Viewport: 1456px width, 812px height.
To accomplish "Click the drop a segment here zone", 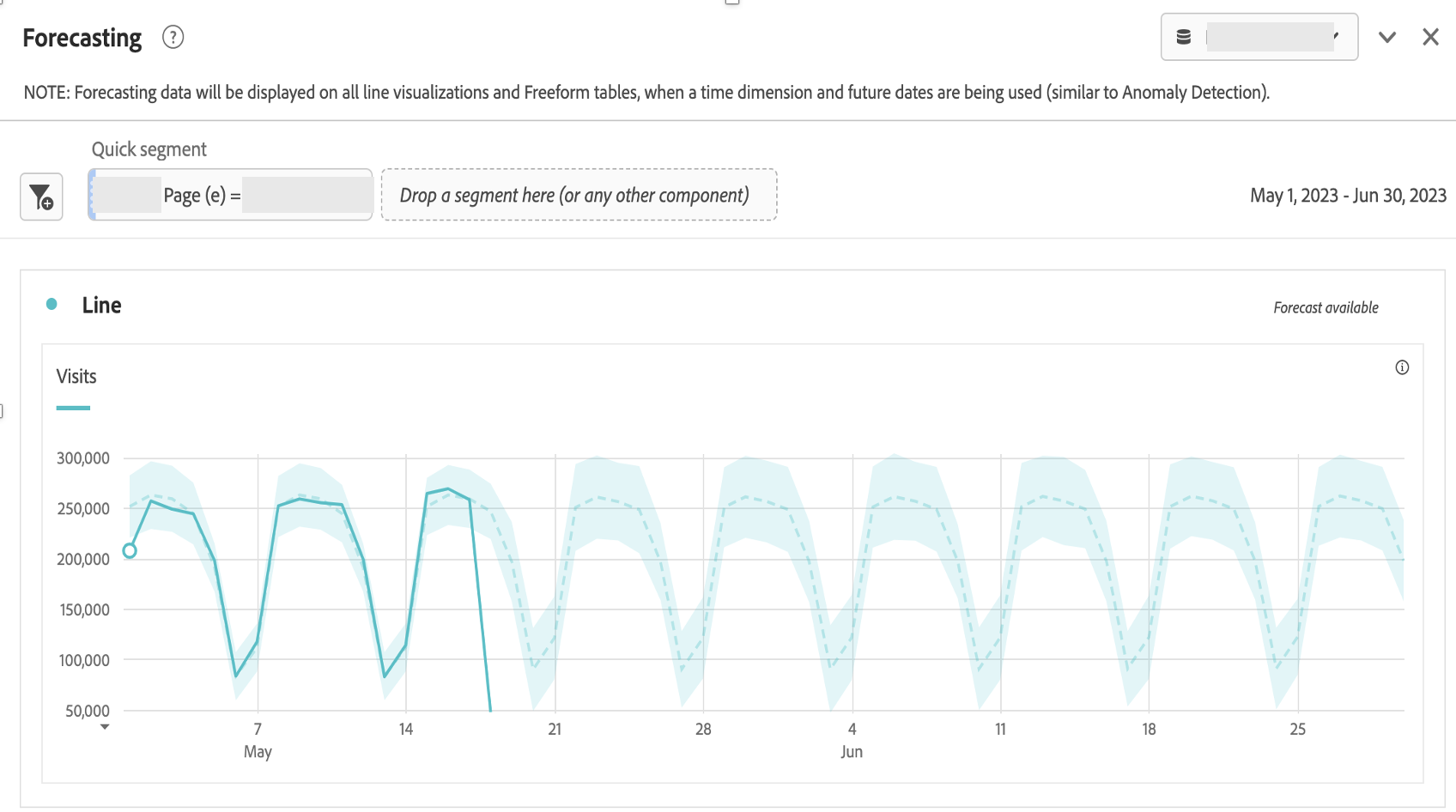I will click(579, 195).
